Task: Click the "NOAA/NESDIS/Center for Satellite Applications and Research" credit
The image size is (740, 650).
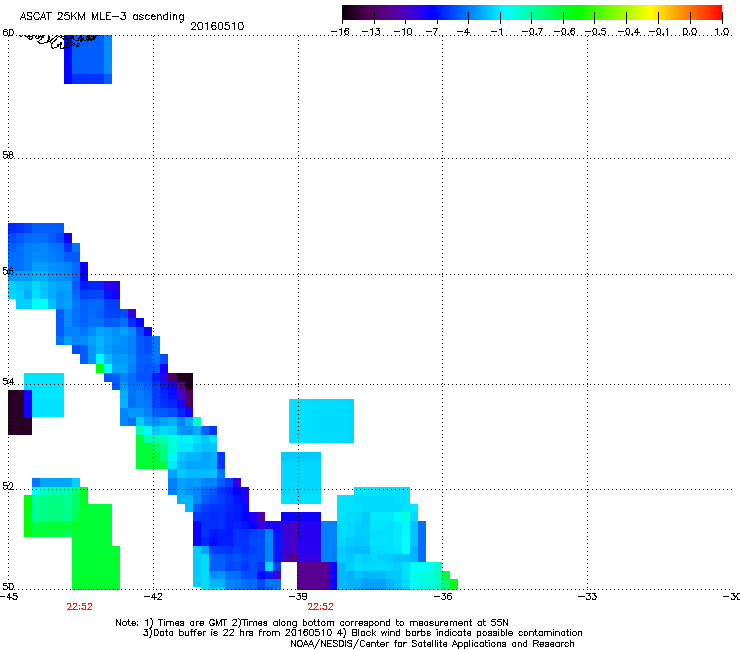Action: pyautogui.click(x=432, y=644)
